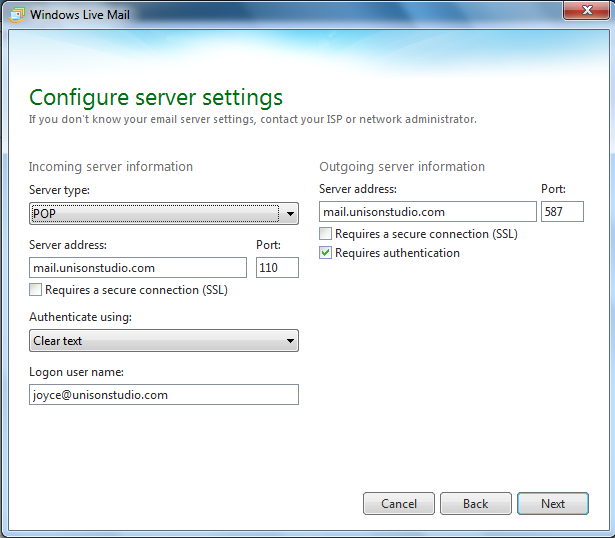Click the outgoing server address field
This screenshot has width=615, height=538.
pos(428,212)
